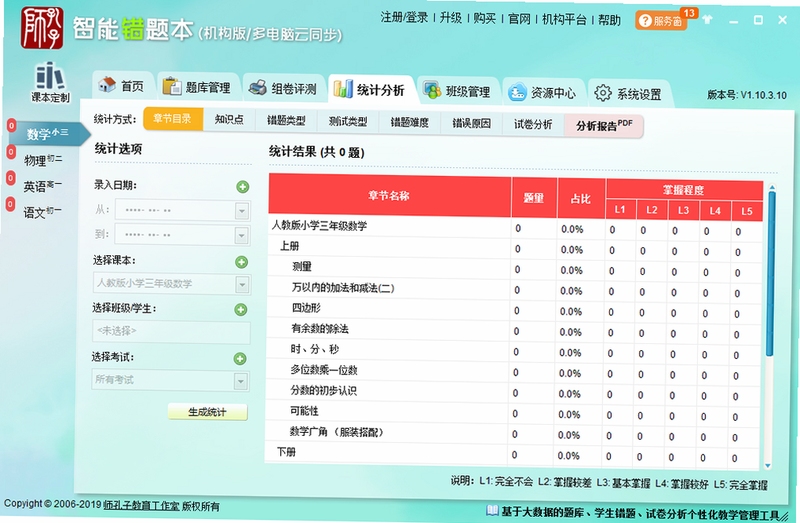
Task: Click the results table vertical scrollbar
Action: click(770, 273)
